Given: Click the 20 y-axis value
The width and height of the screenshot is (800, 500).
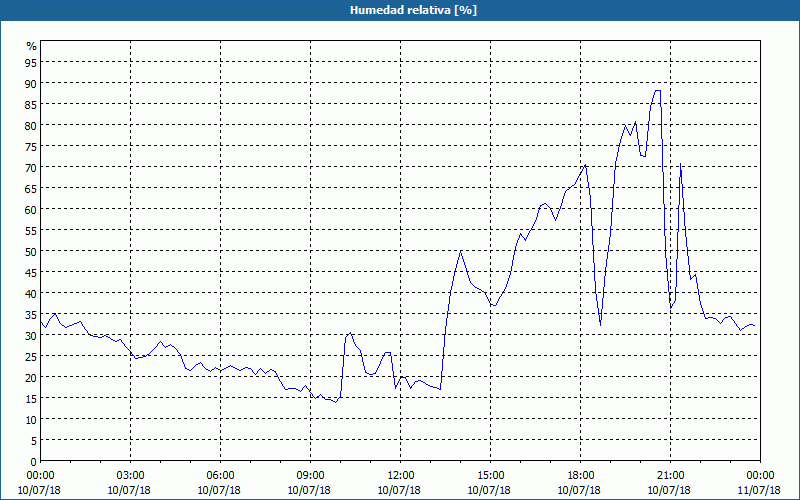Looking at the screenshot, I should pyautogui.click(x=31, y=378).
